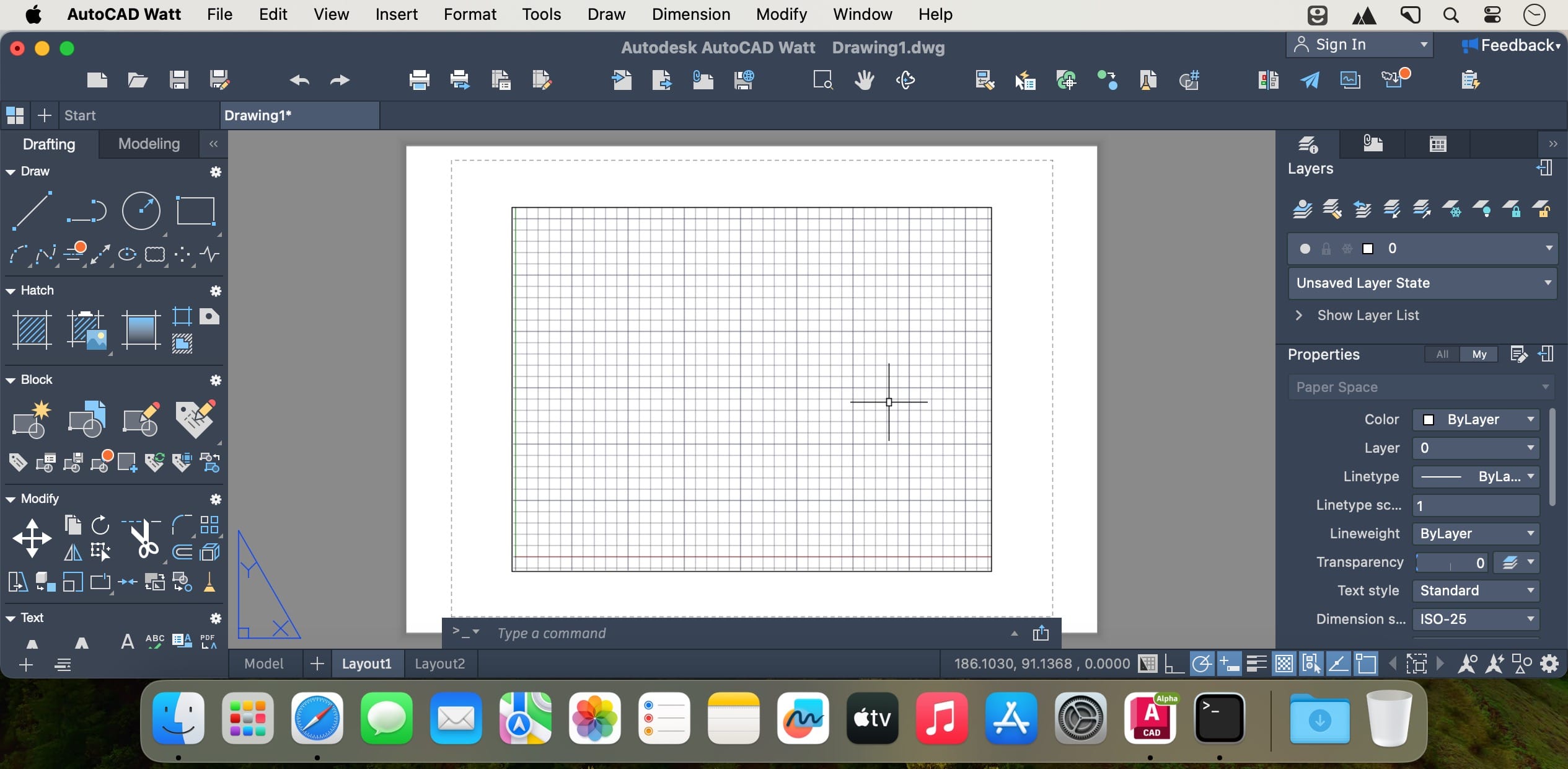This screenshot has height=769, width=1568.
Task: Click the Transparency slider field
Action: point(1451,562)
